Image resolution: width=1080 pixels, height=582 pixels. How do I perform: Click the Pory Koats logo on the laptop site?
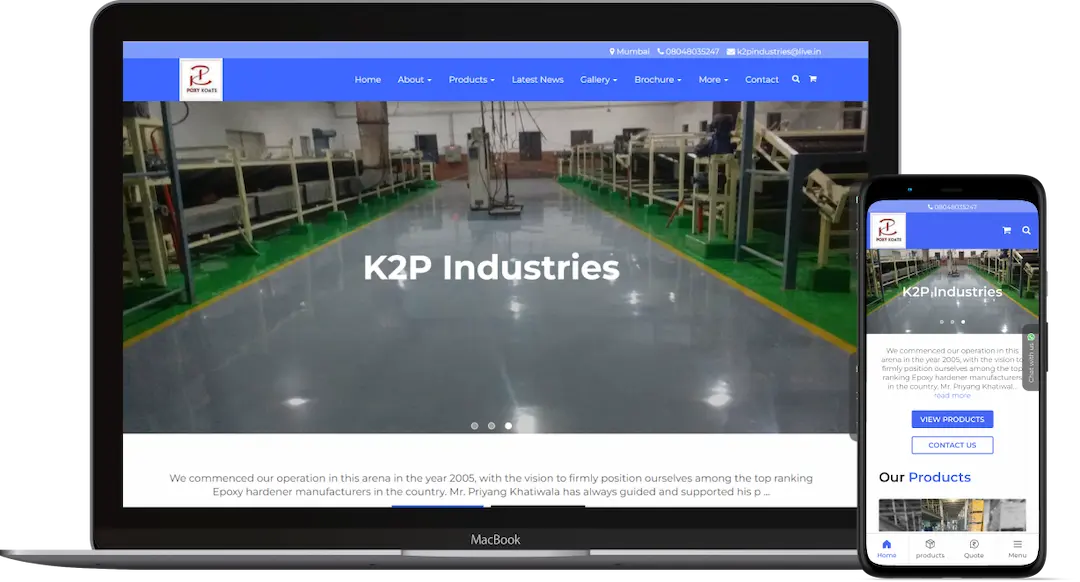pyautogui.click(x=200, y=79)
